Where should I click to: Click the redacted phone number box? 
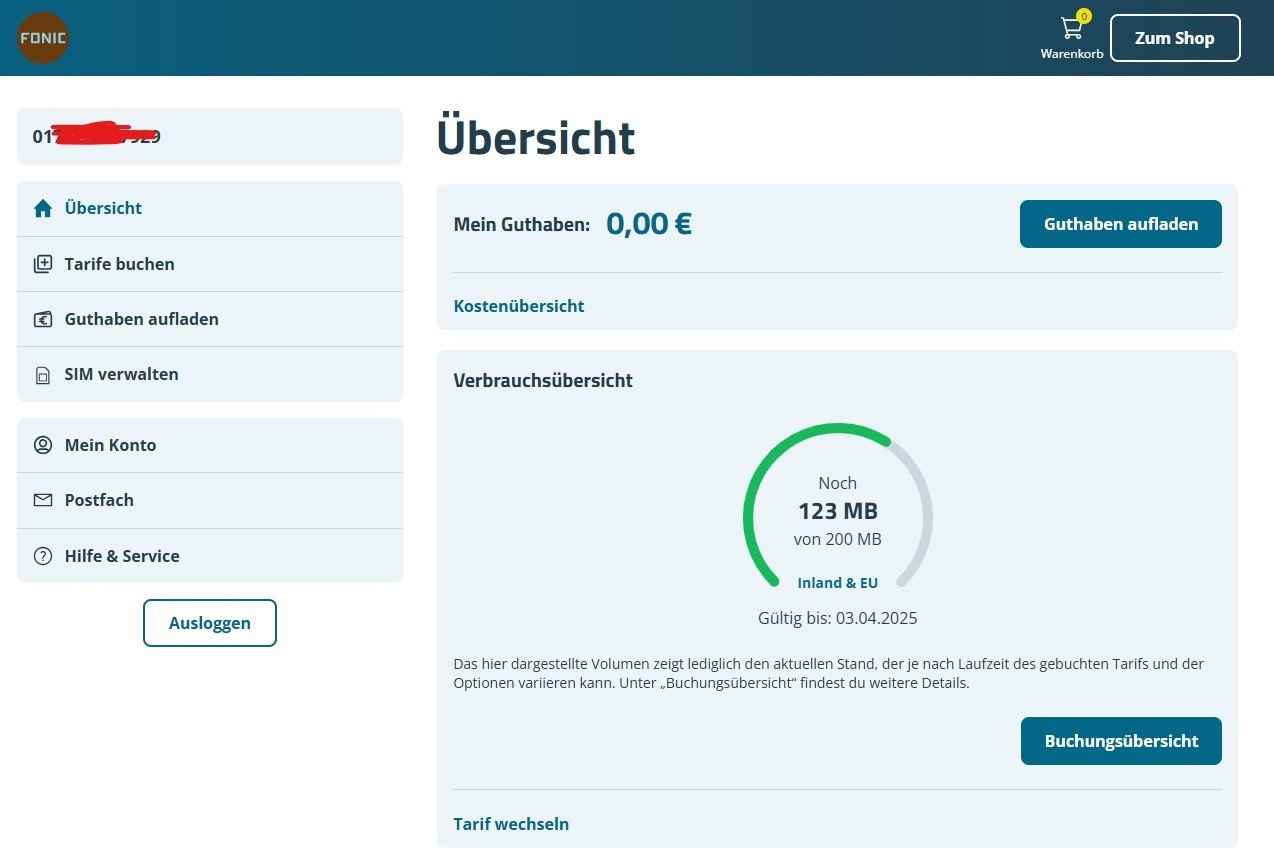[x=209, y=136]
